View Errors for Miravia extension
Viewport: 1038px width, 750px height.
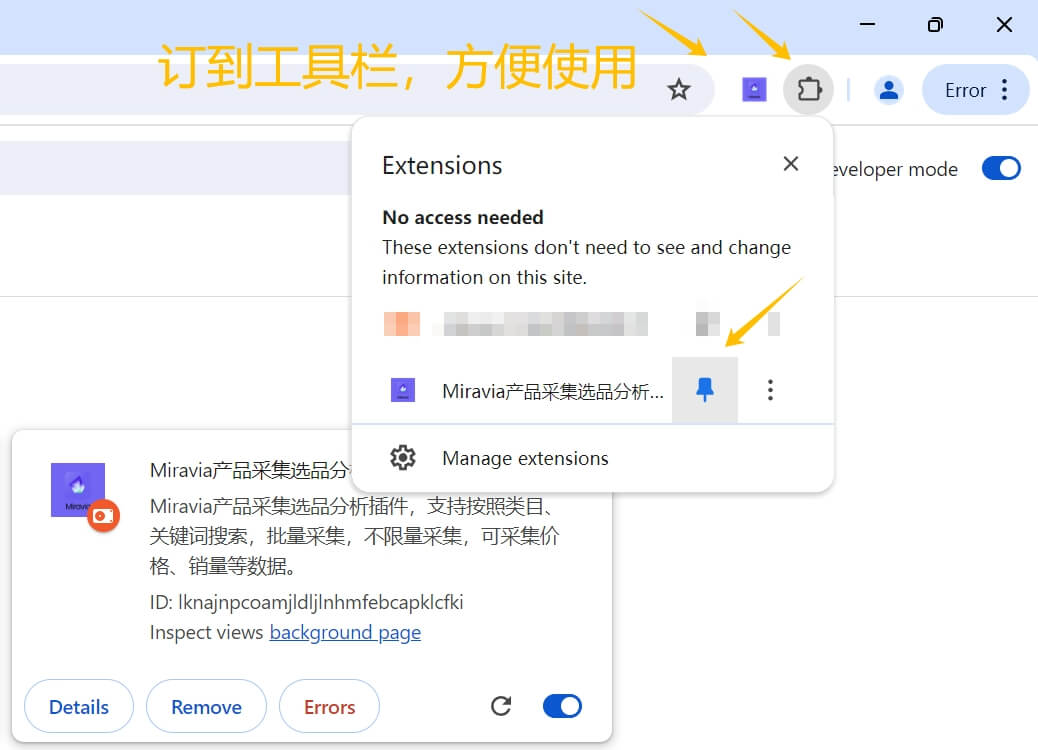coord(329,706)
